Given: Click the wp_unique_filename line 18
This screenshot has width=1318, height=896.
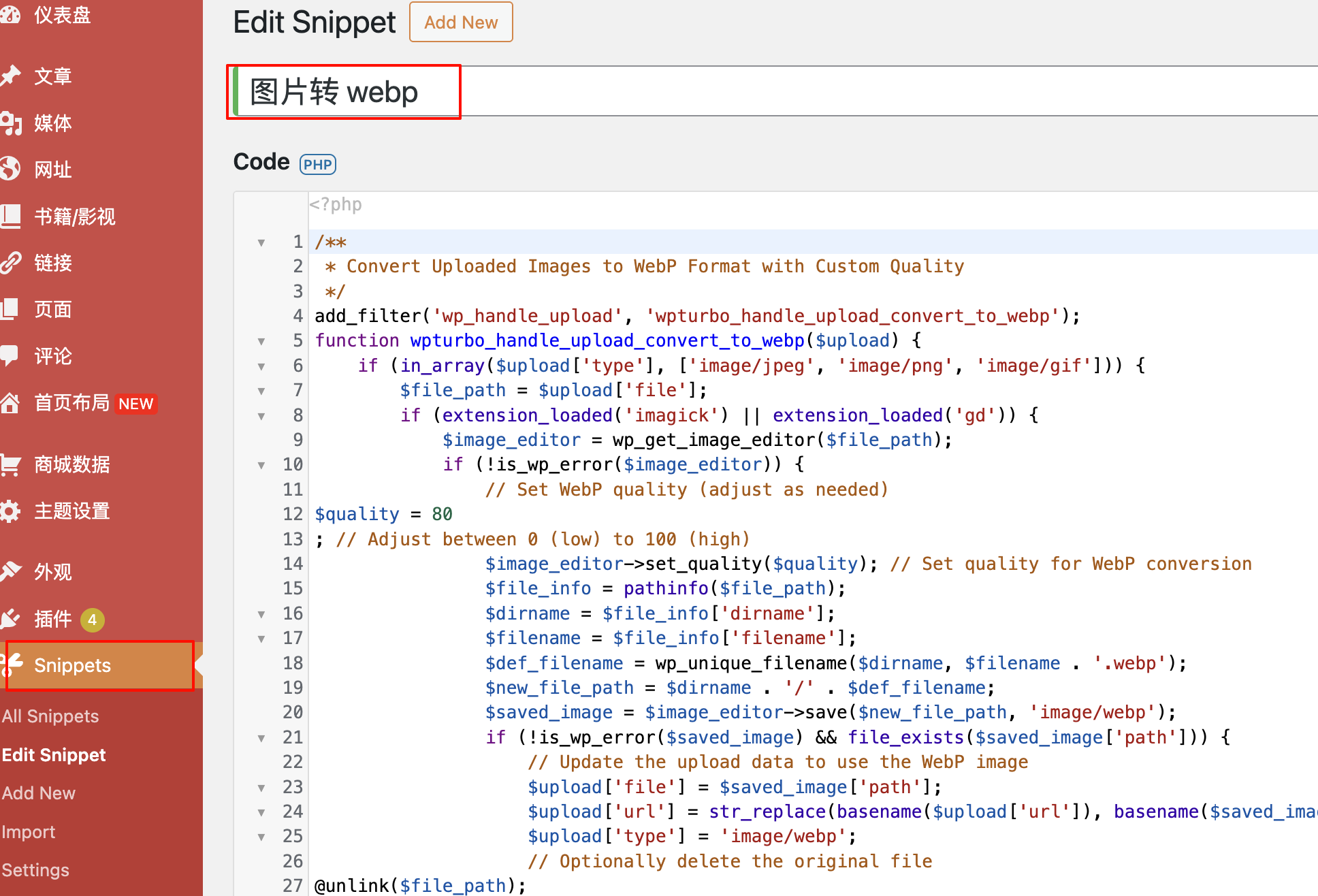Looking at the screenshot, I should point(836,663).
